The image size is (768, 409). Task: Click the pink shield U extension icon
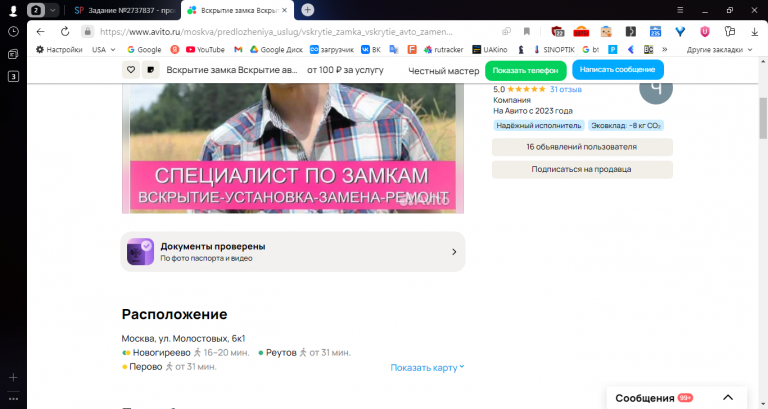coord(704,31)
